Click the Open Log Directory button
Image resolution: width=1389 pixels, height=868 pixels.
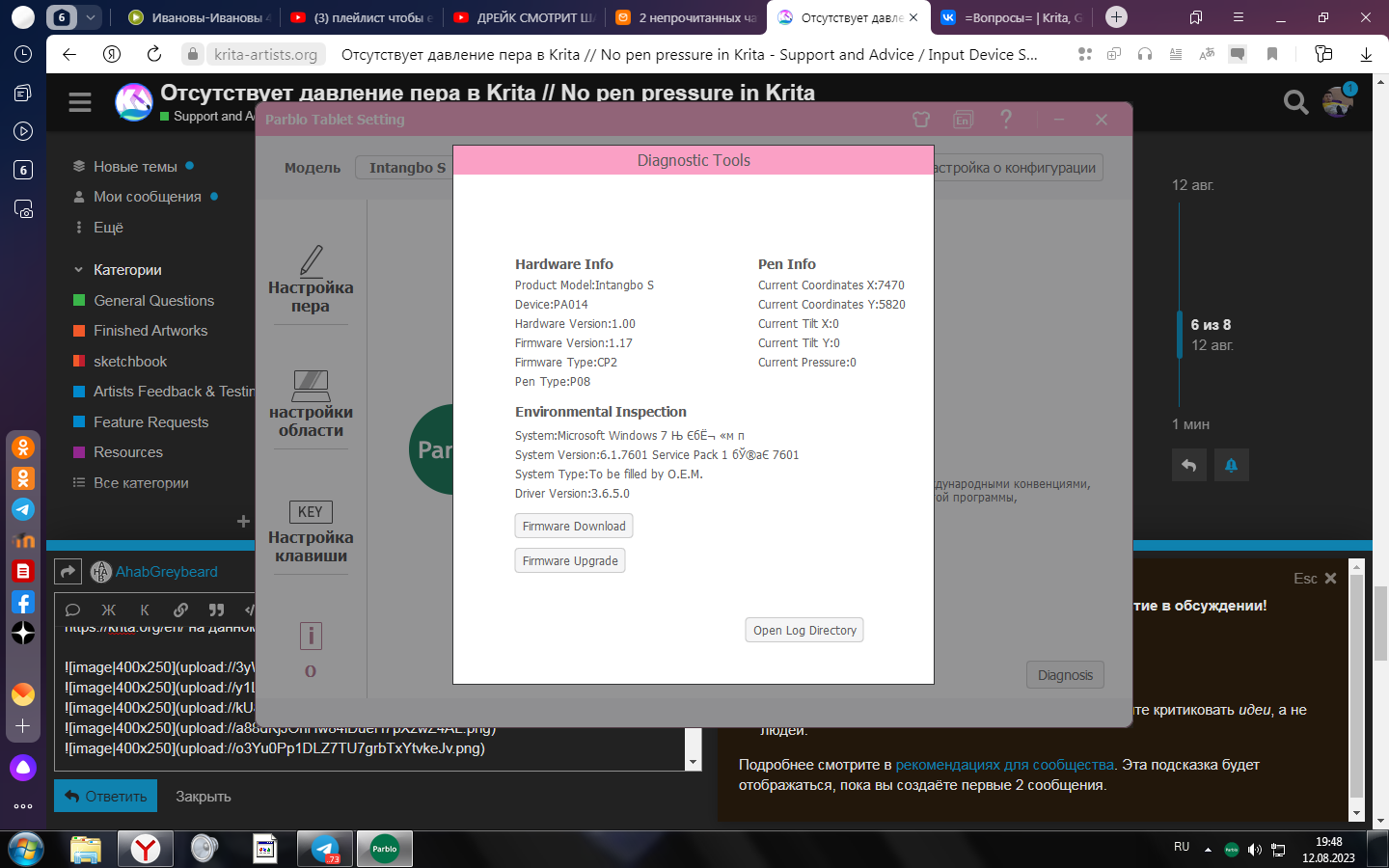pos(804,631)
